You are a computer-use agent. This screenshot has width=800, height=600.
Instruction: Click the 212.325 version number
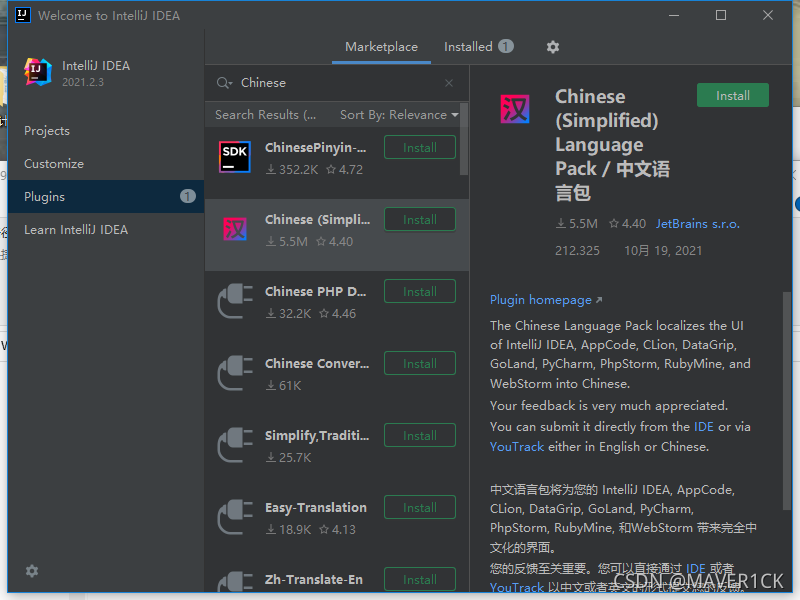tap(577, 251)
